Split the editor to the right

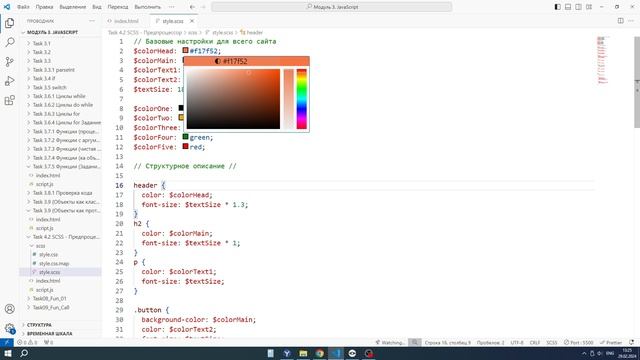620,21
